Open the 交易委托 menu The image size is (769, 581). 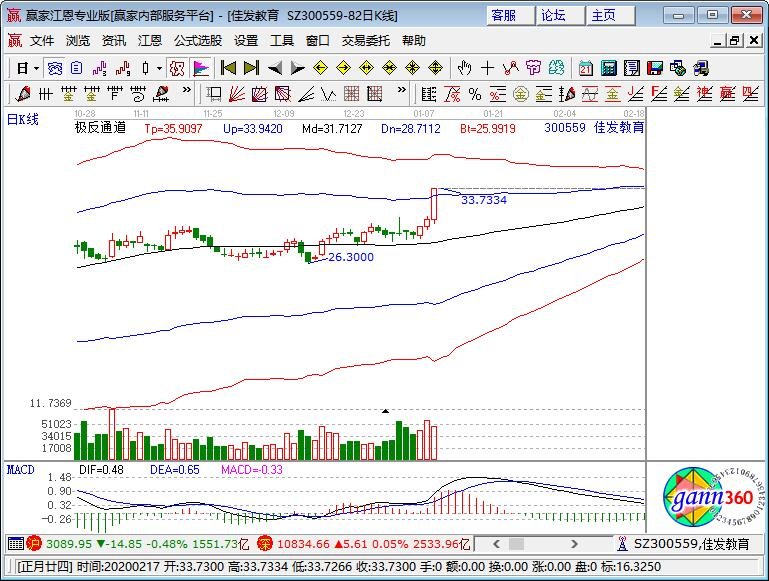[366, 41]
